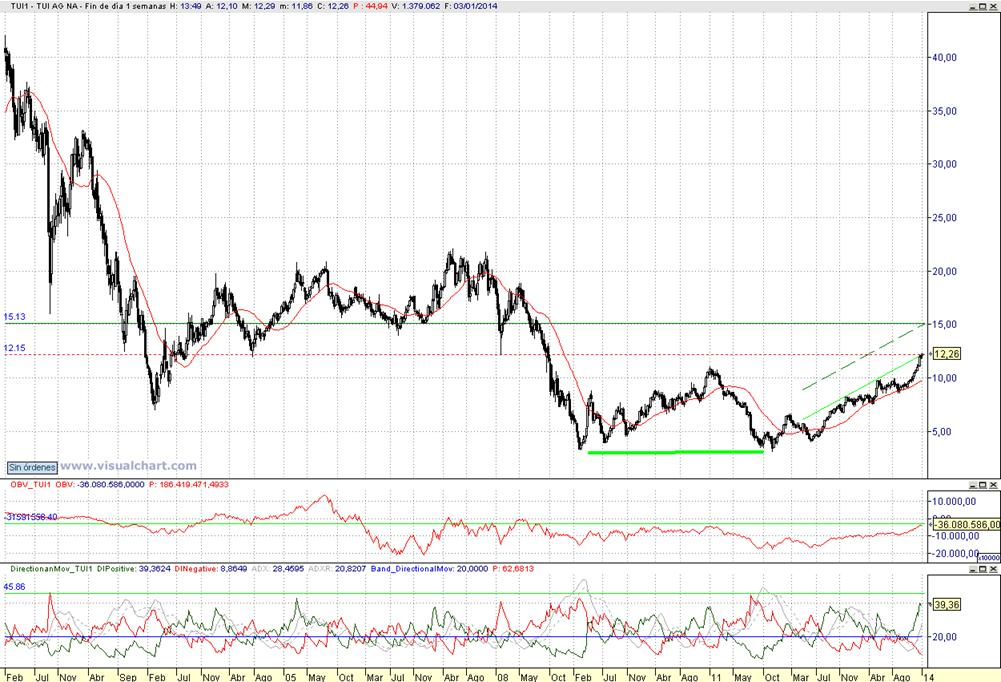1001x682 pixels.
Task: Click the closing value 'C: 12,26'
Action: pos(335,6)
